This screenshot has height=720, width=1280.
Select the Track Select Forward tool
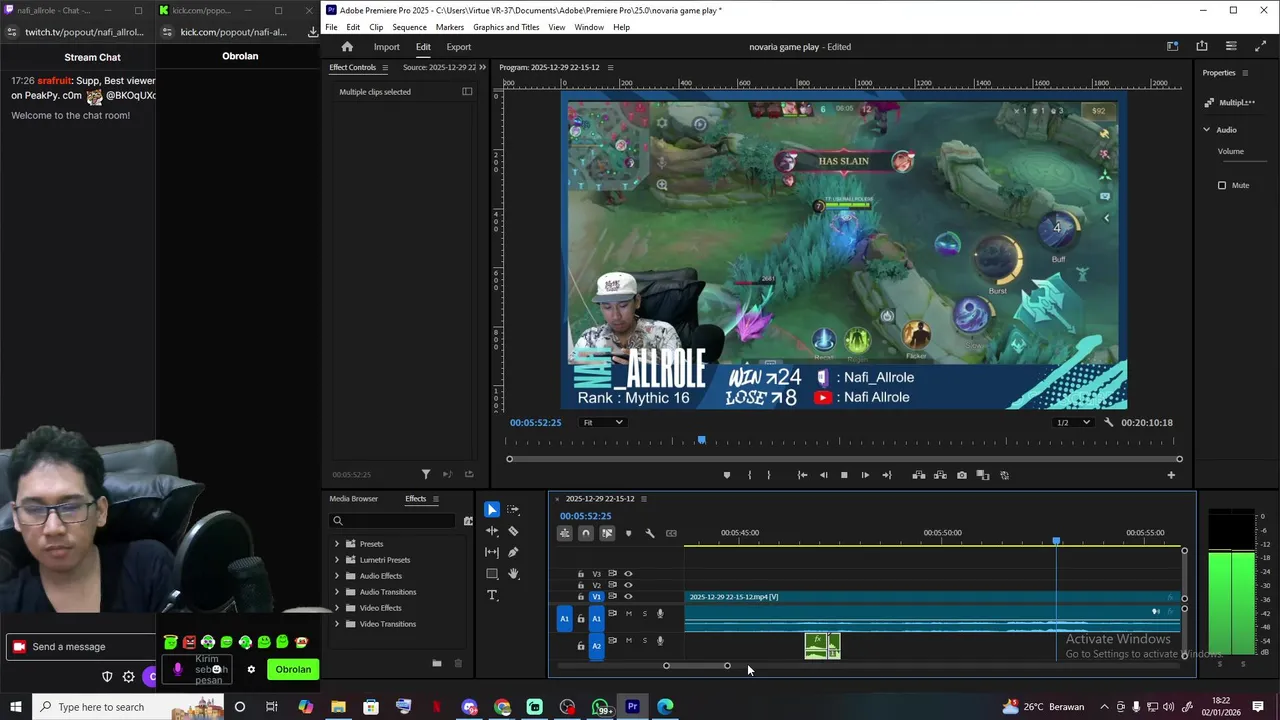click(x=513, y=510)
